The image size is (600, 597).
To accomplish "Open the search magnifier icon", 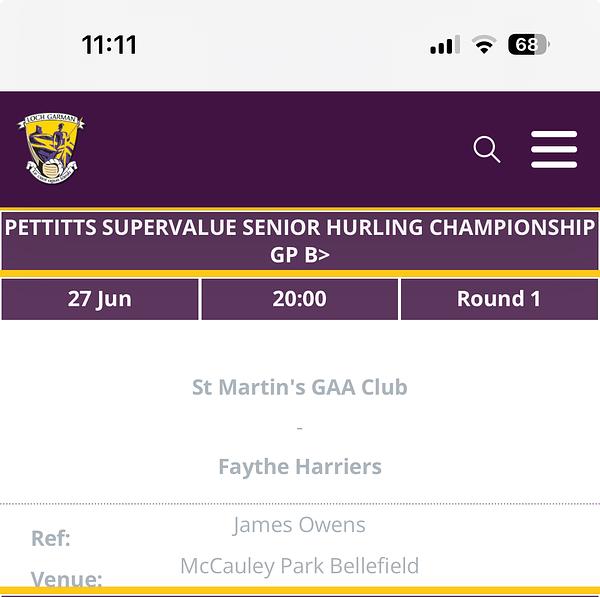I will point(487,149).
